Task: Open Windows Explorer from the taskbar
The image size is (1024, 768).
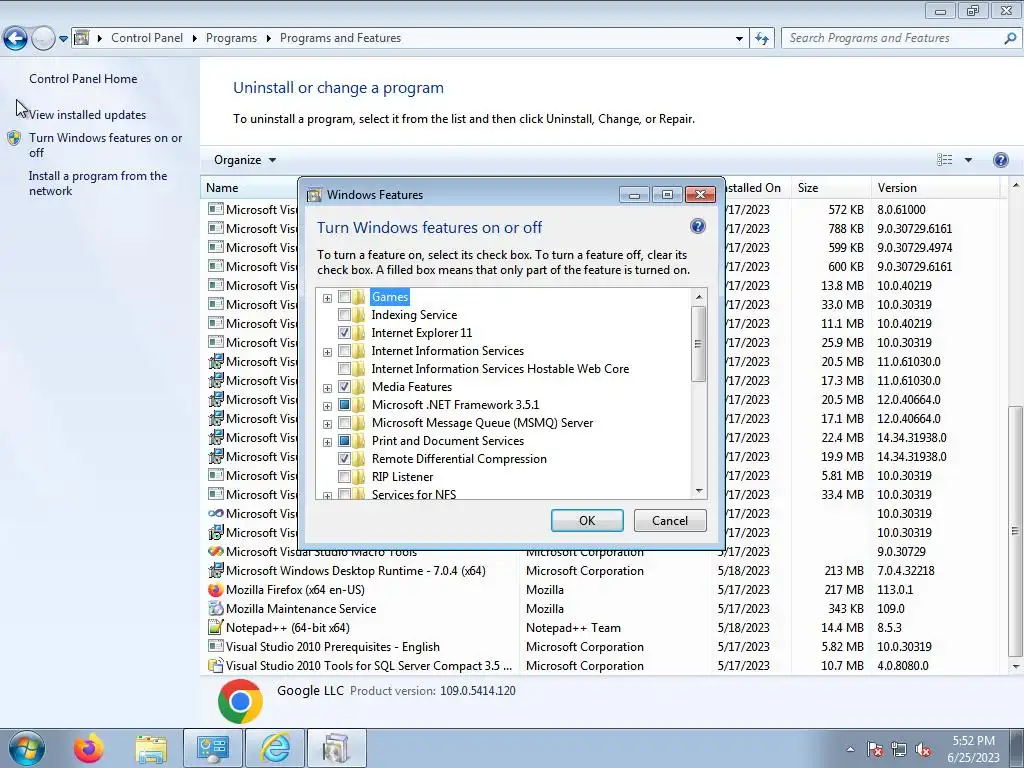Action: click(151, 749)
